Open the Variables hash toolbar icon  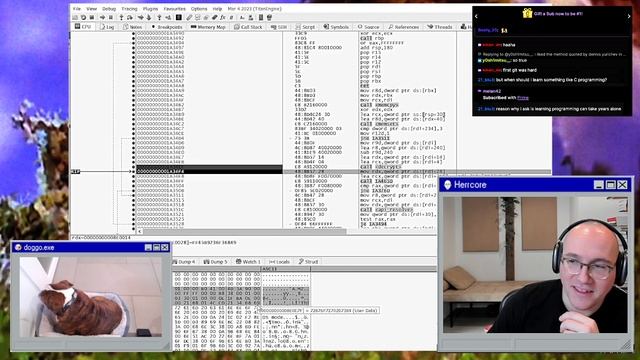[x=231, y=18]
